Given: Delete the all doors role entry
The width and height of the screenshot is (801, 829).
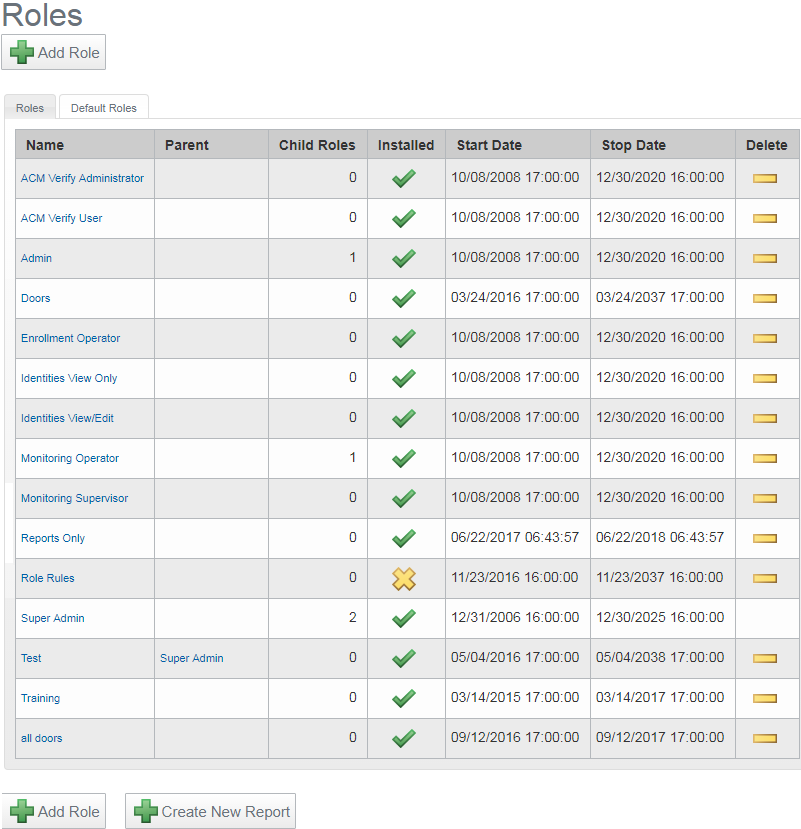Looking at the screenshot, I should pos(764,738).
